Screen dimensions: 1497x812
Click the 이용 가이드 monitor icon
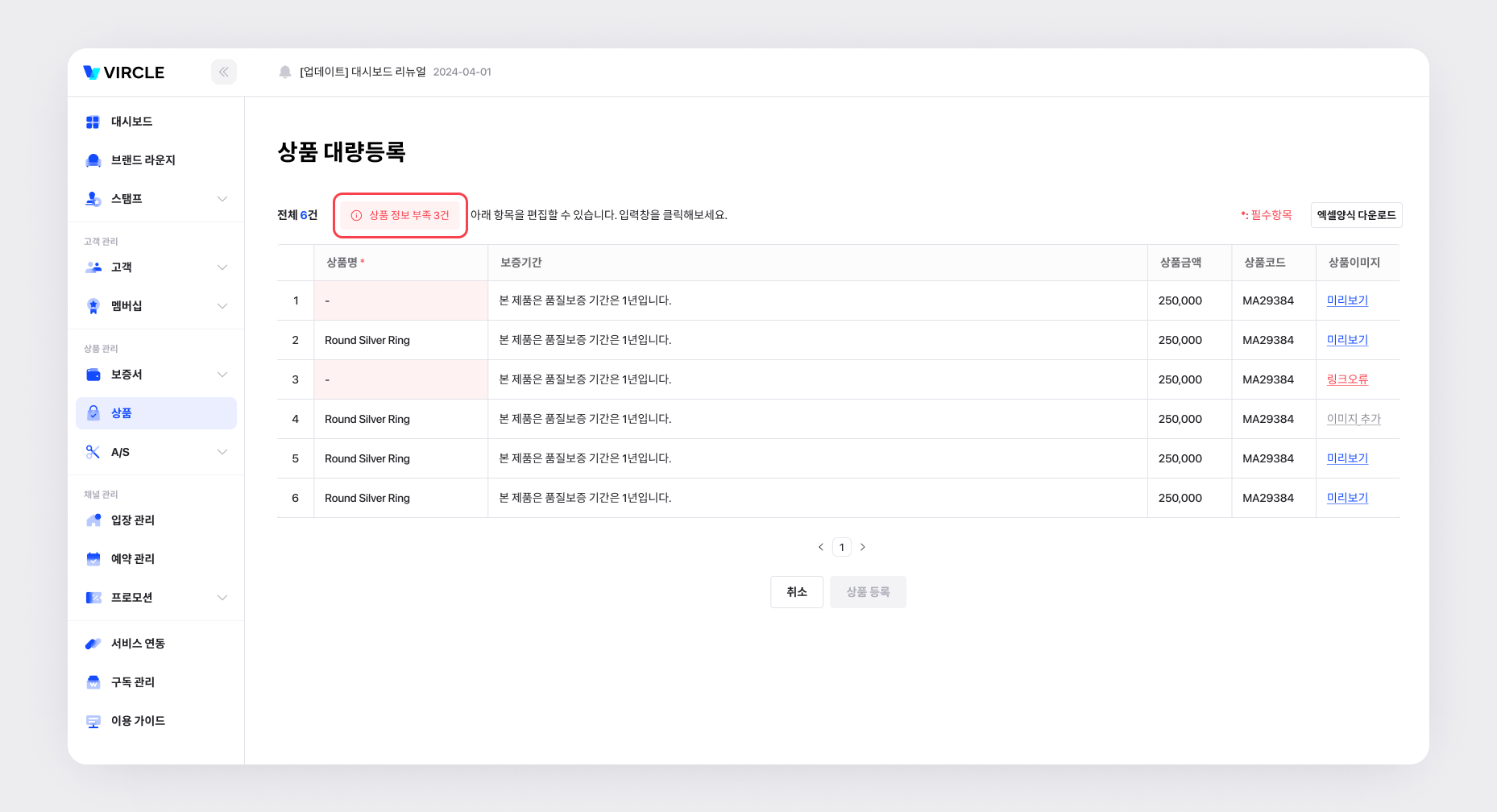click(93, 721)
